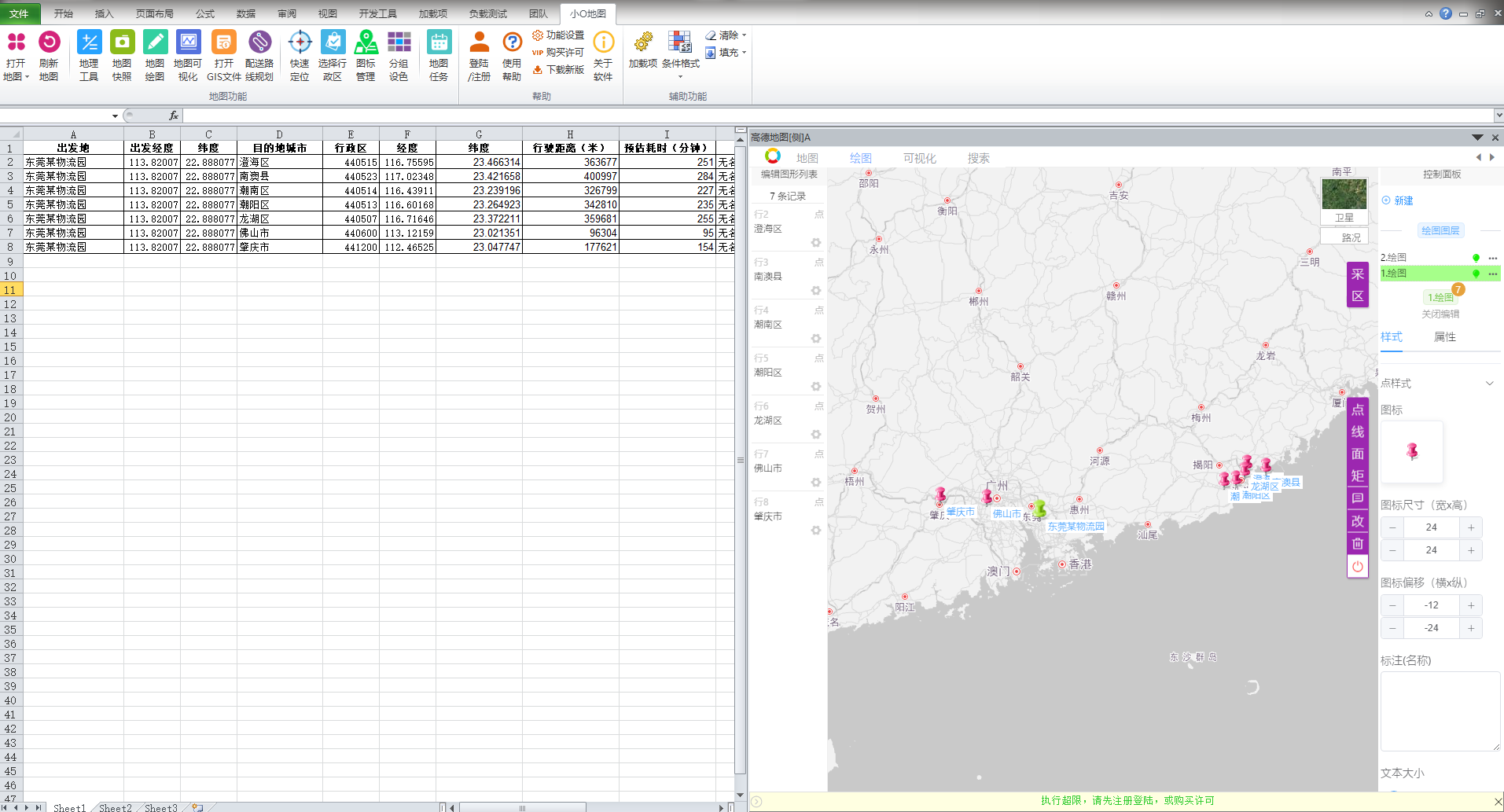Select the 矩 rectangle drawing mode
The image size is (1504, 812).
(x=1358, y=476)
